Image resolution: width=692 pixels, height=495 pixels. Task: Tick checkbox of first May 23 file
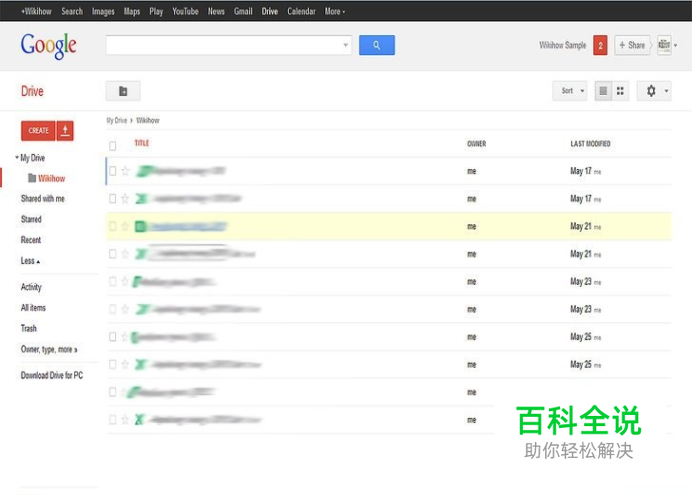click(113, 281)
